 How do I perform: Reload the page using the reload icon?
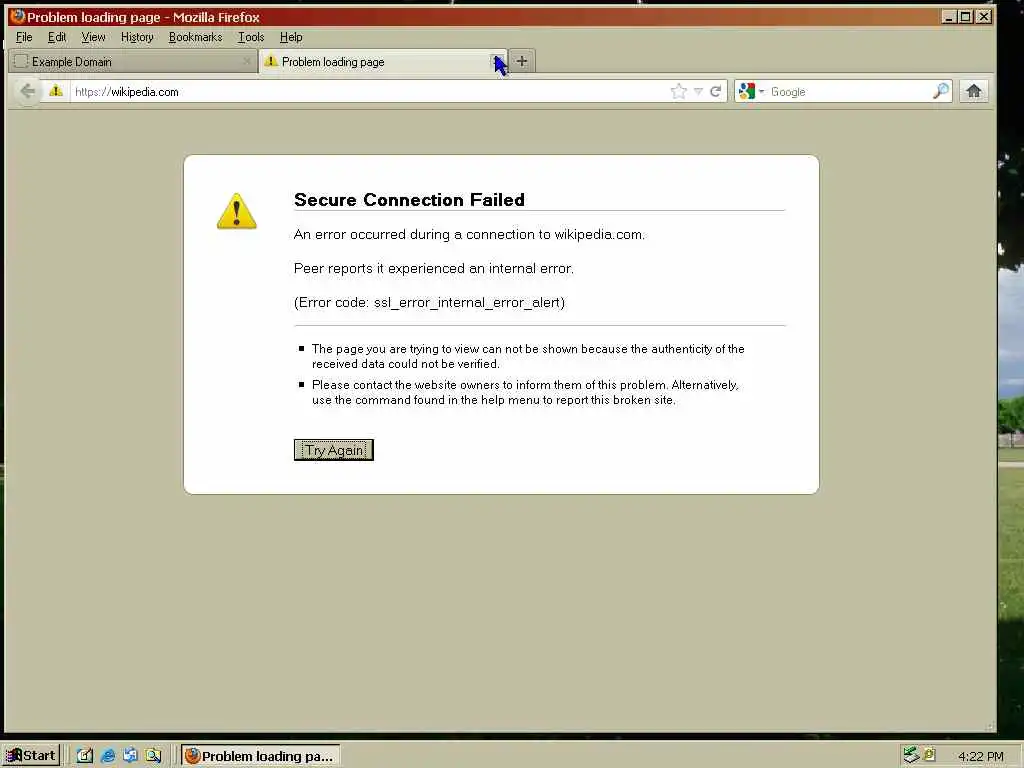pyautogui.click(x=716, y=91)
